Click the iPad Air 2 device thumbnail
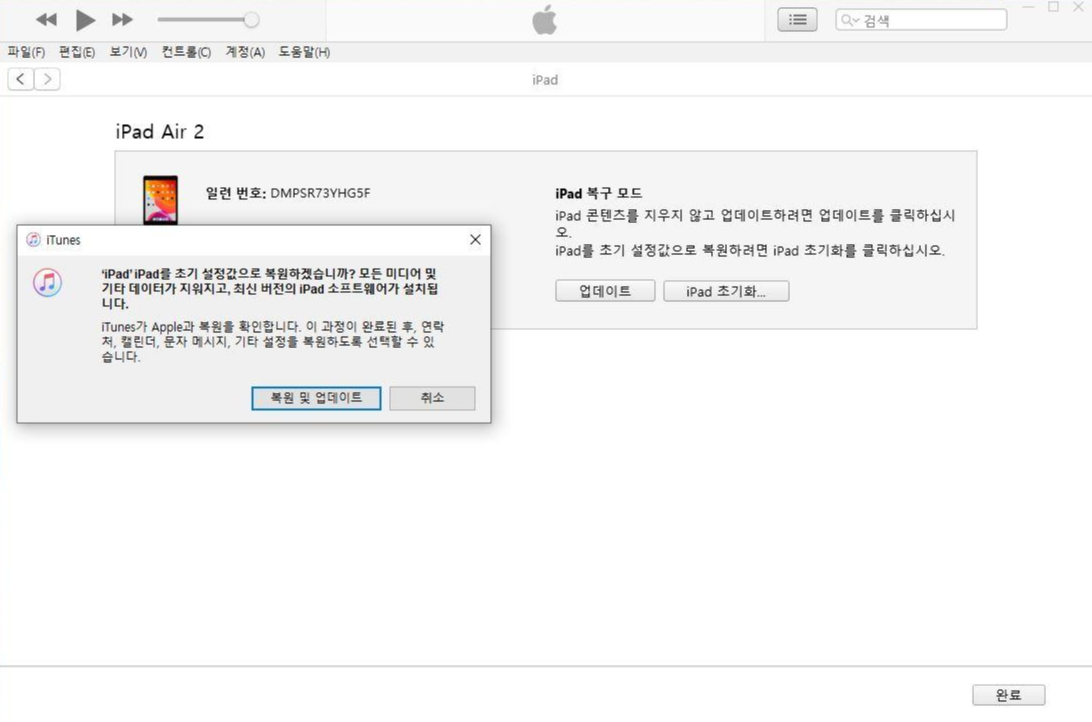Image resolution: width=1092 pixels, height=722 pixels. tap(160, 200)
